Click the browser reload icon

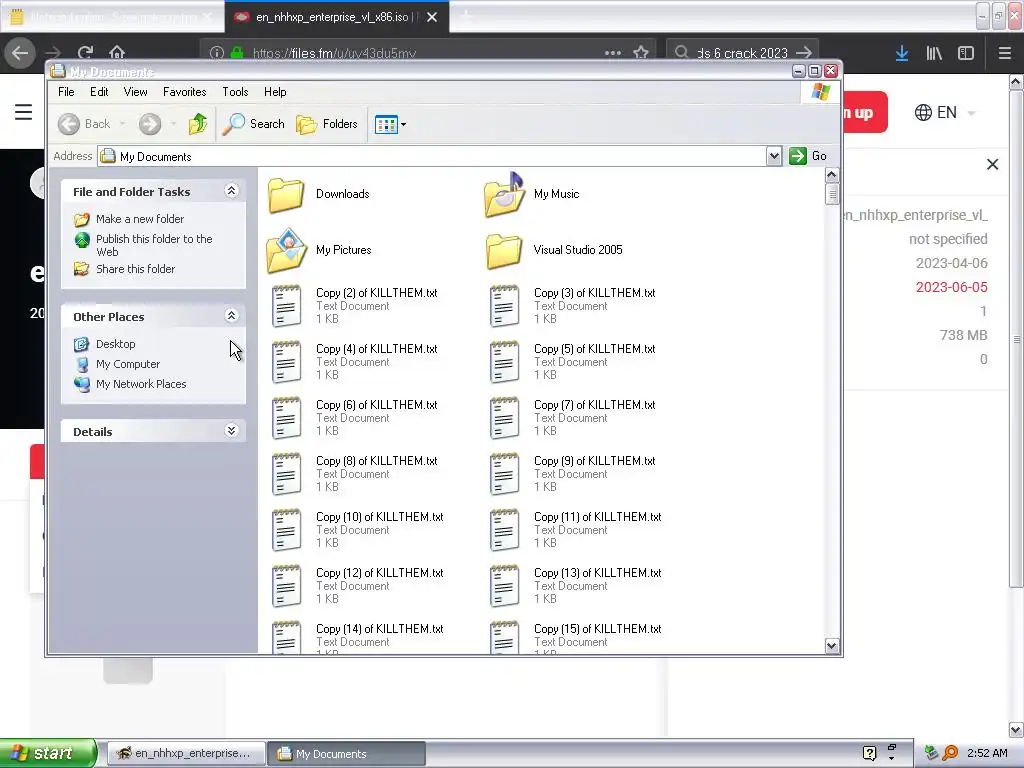[85, 52]
